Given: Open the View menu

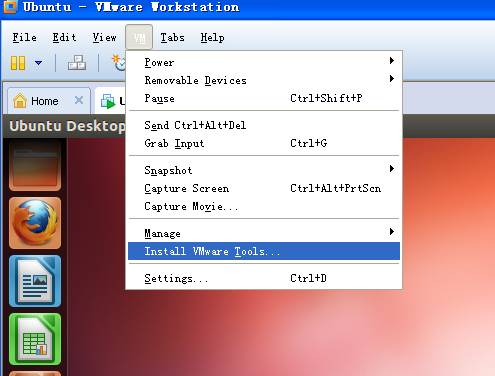Looking at the screenshot, I should [105, 37].
